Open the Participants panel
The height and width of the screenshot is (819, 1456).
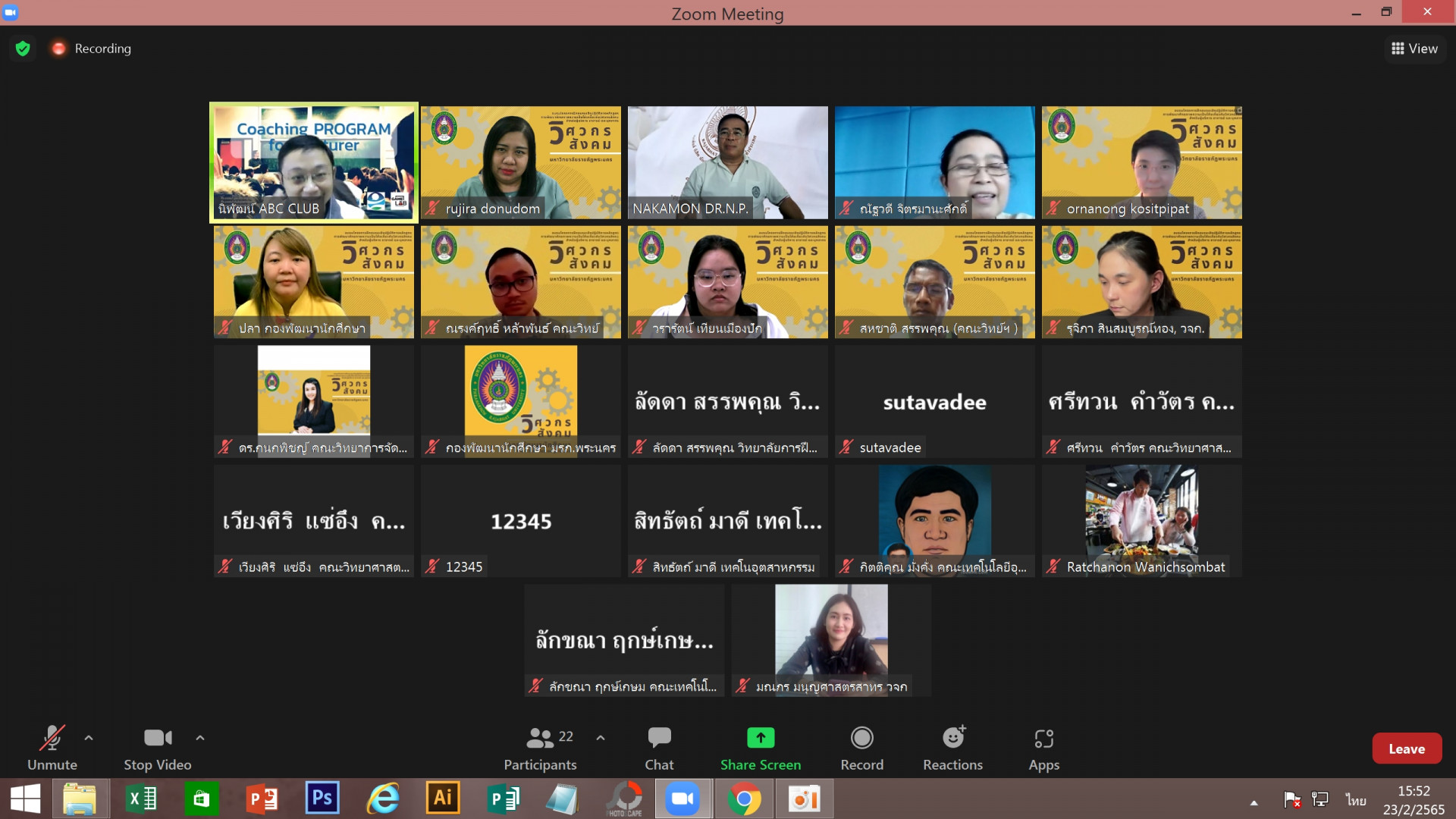click(x=541, y=748)
